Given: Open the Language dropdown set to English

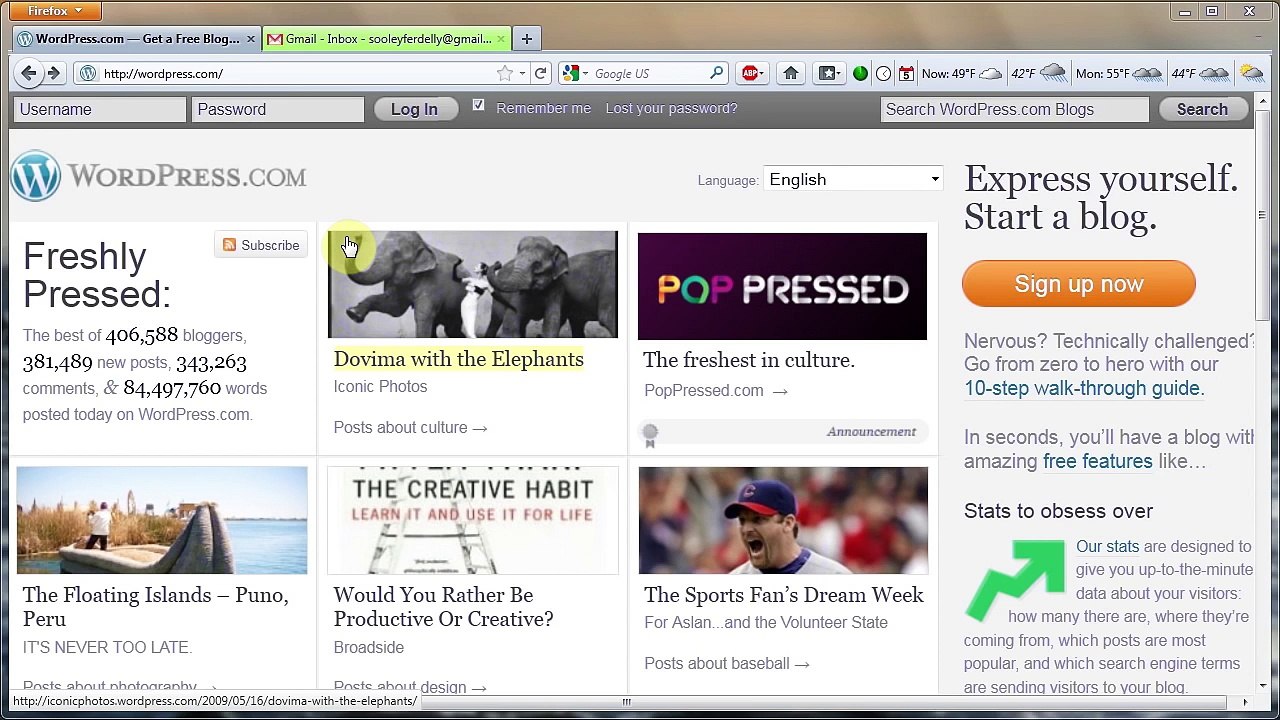Looking at the screenshot, I should coord(853,179).
